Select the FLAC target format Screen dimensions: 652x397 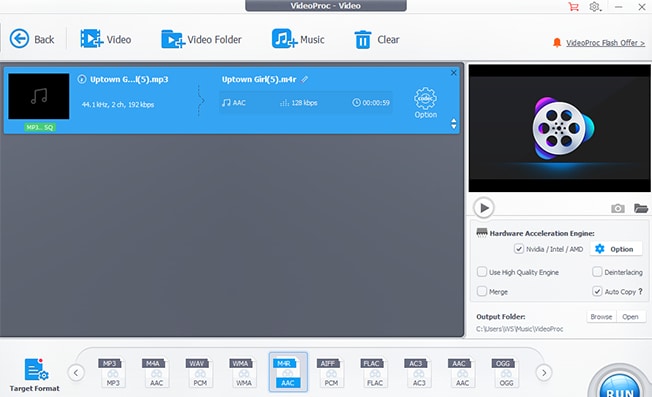[374, 372]
